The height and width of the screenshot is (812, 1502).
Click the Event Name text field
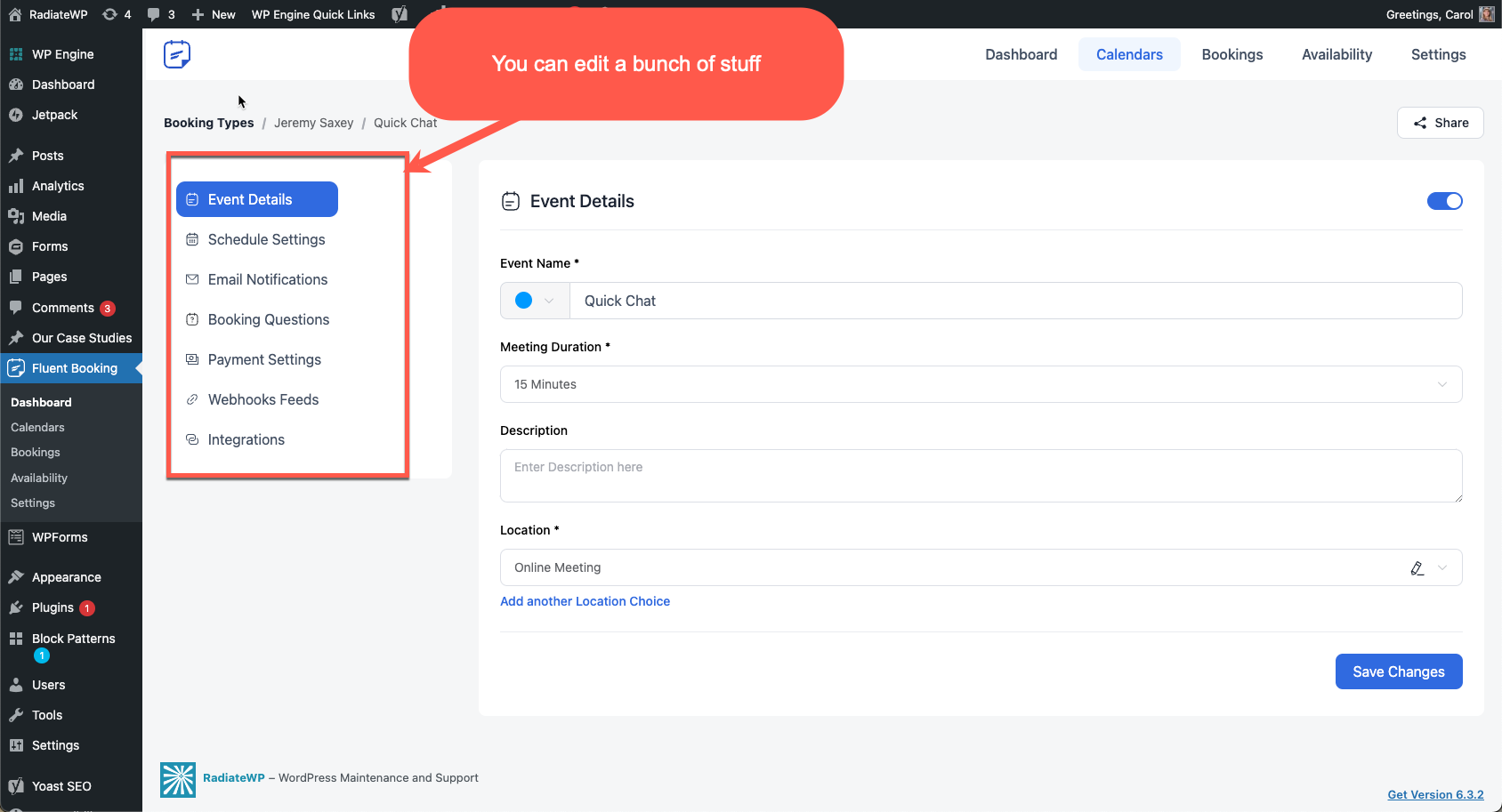1015,301
